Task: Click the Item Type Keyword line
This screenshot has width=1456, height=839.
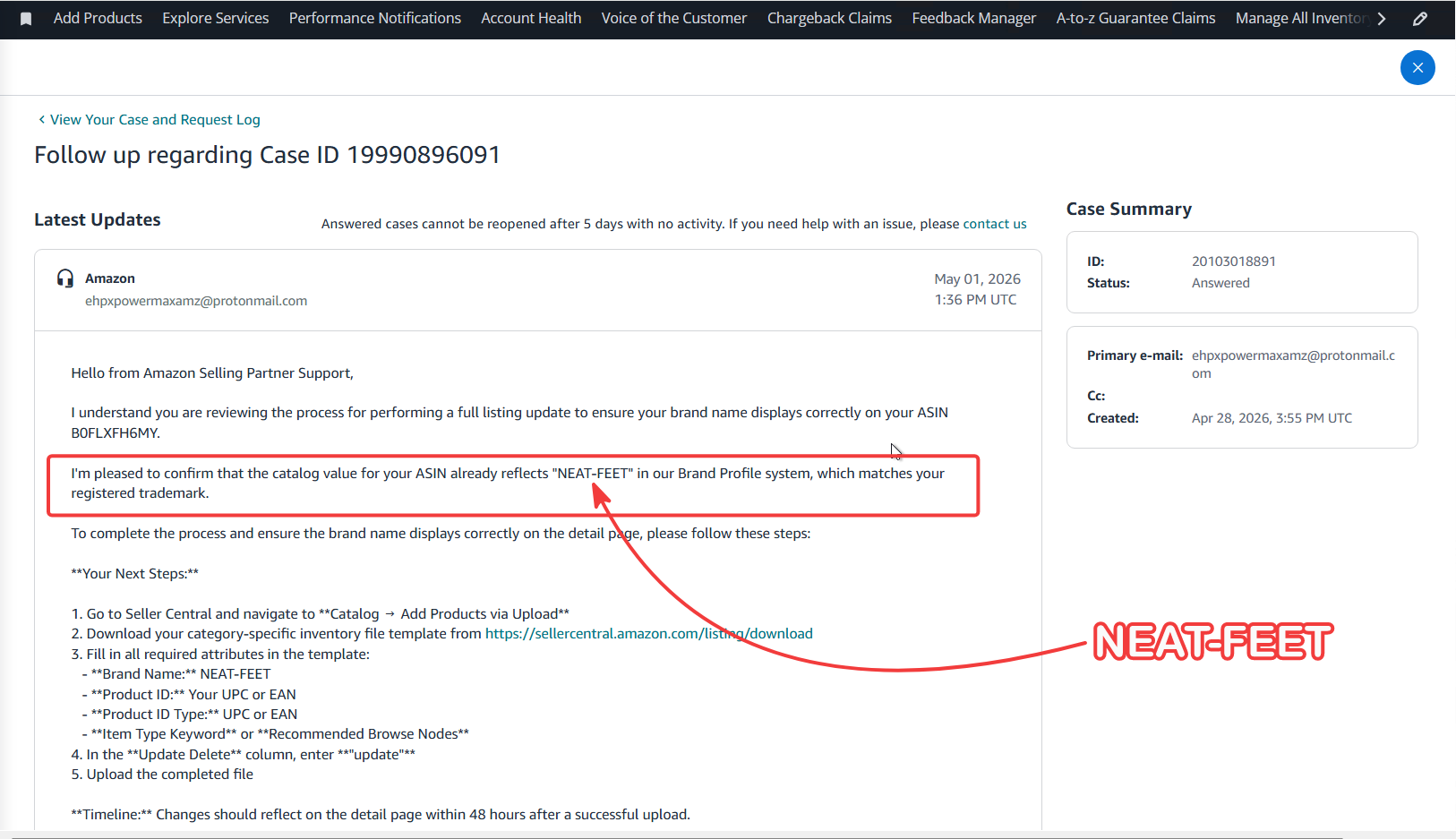Action: coord(276,734)
